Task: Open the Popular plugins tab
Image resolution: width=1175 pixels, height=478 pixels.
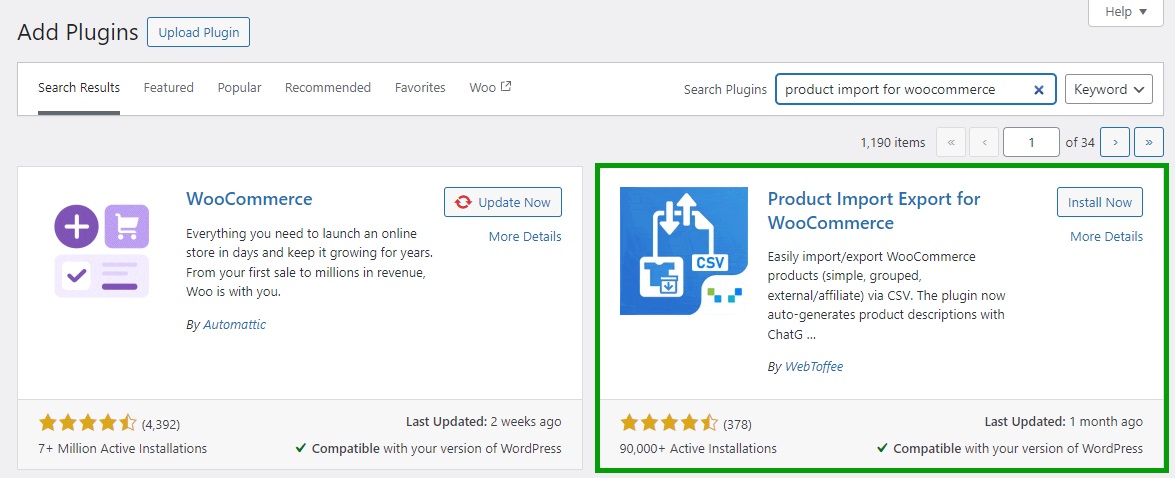Action: [x=240, y=88]
